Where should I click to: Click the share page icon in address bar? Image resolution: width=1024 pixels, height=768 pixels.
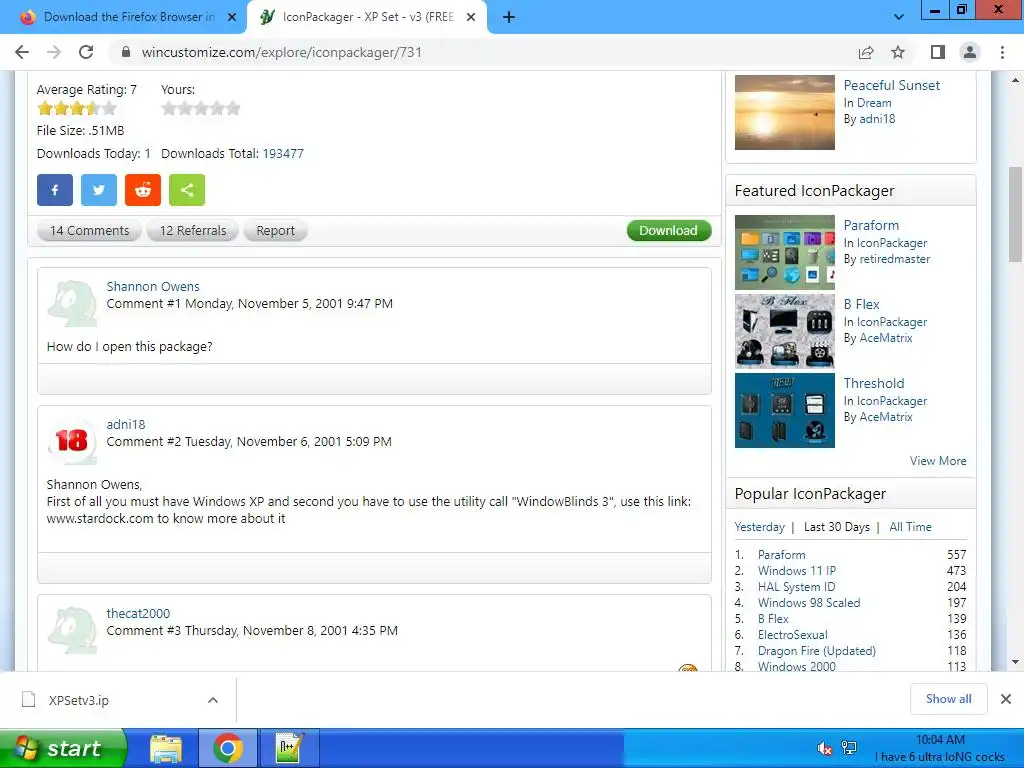click(x=866, y=52)
